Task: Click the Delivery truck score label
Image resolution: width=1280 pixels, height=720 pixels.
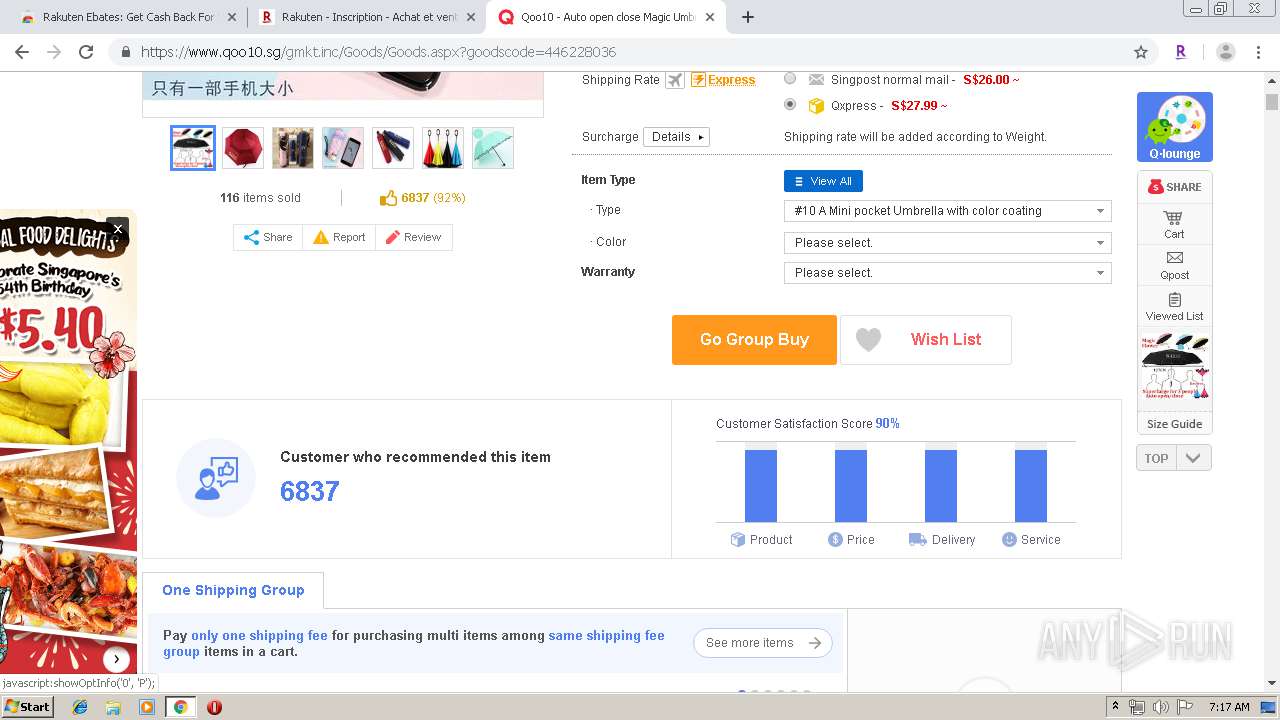Action: 941,539
